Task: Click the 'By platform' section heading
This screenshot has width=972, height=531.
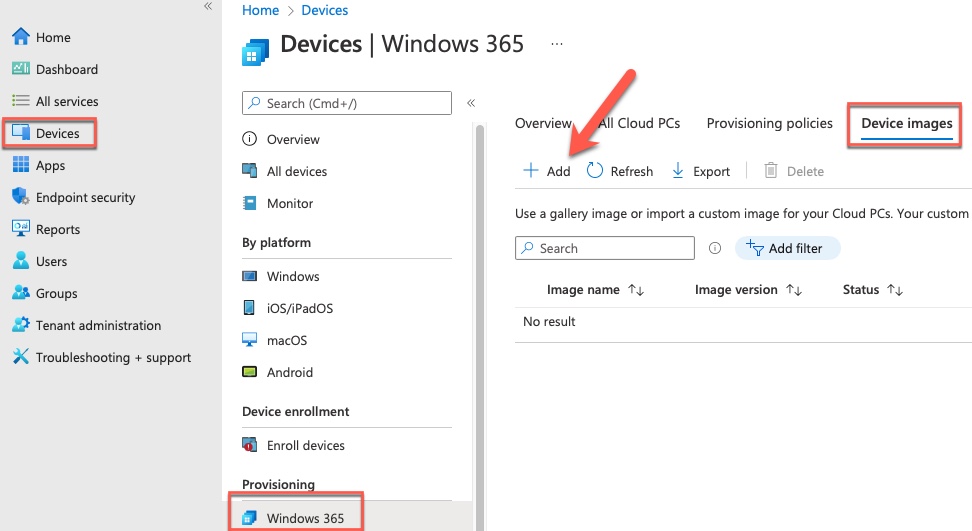Action: tap(276, 242)
